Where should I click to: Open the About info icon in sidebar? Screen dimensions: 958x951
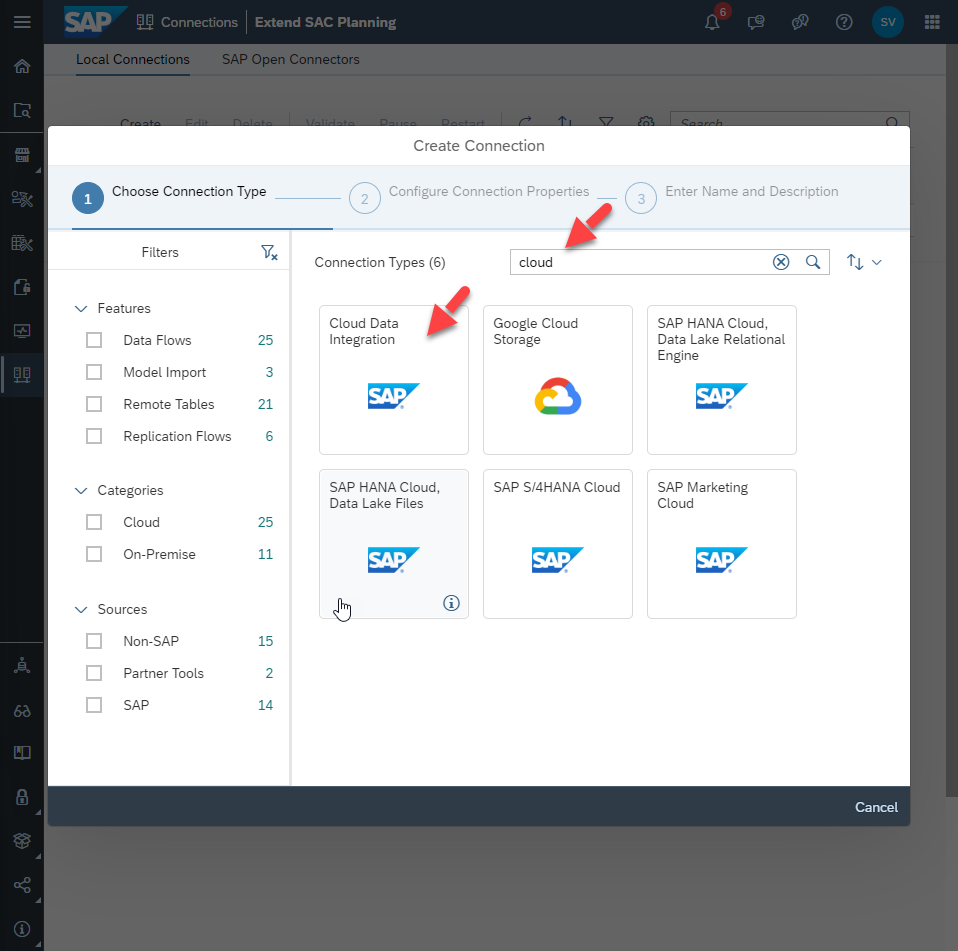coord(22,928)
